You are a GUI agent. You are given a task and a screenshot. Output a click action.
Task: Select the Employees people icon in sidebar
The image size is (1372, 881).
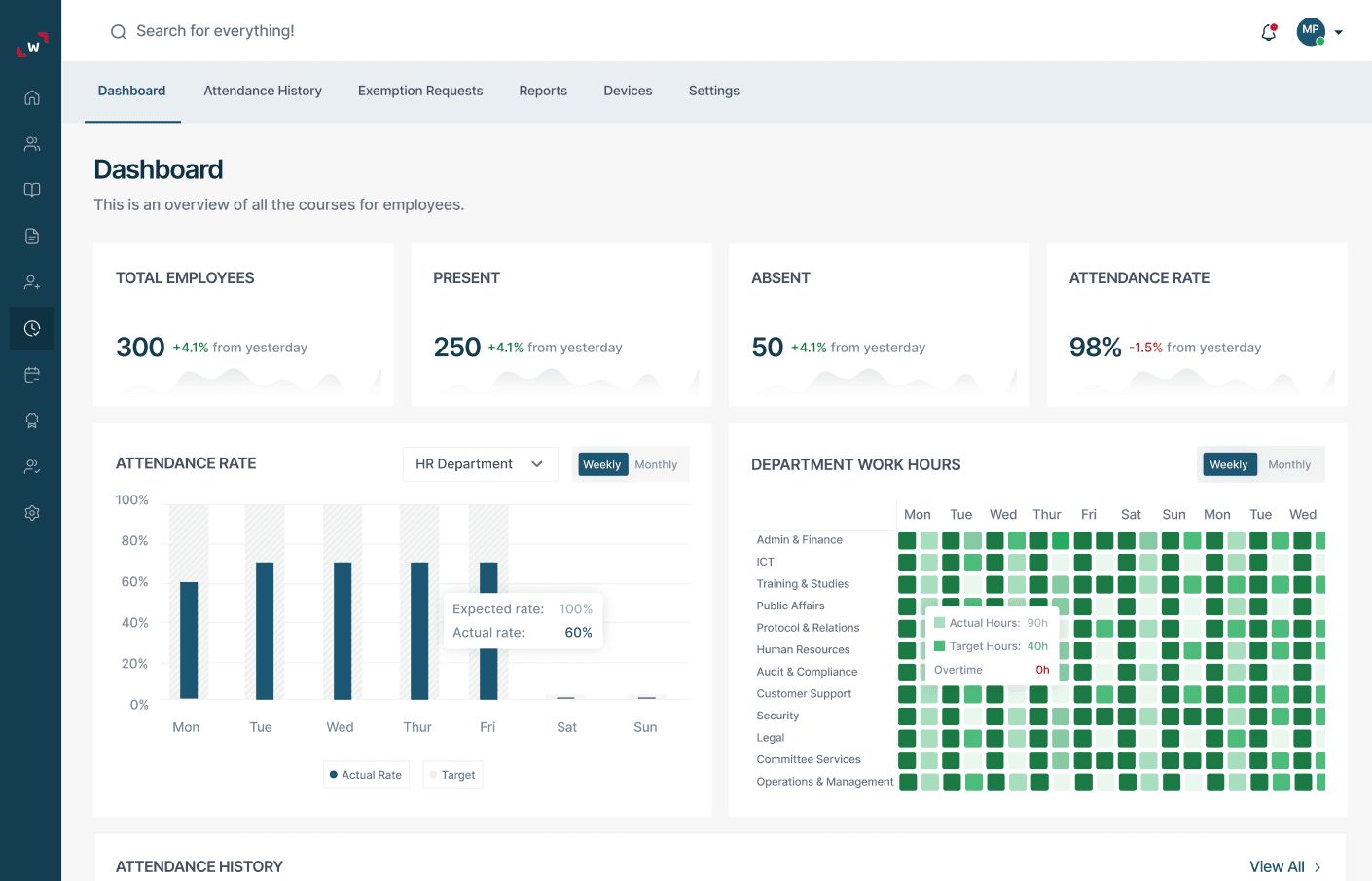31,143
